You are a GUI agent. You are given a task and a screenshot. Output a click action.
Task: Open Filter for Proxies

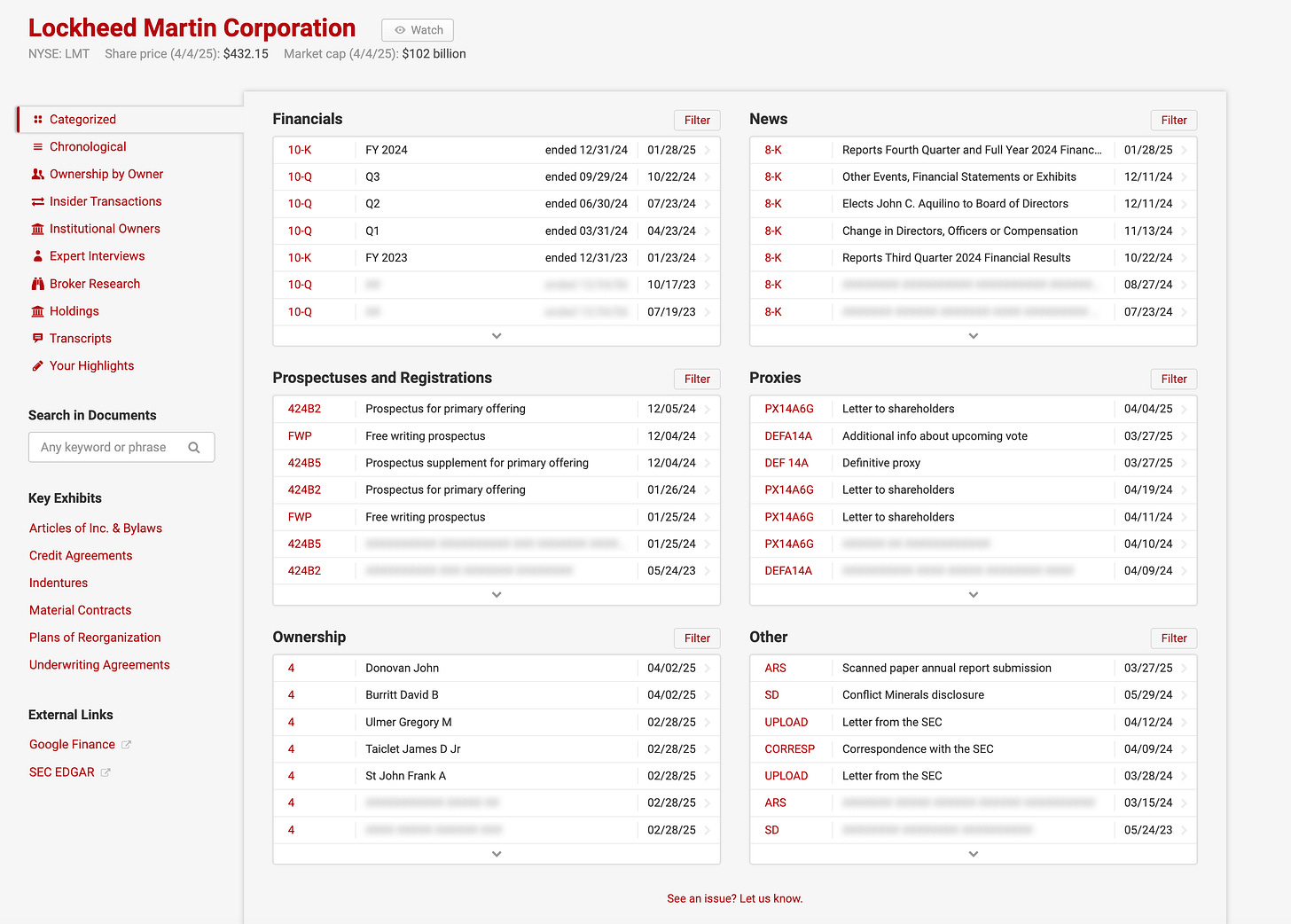[1174, 380]
